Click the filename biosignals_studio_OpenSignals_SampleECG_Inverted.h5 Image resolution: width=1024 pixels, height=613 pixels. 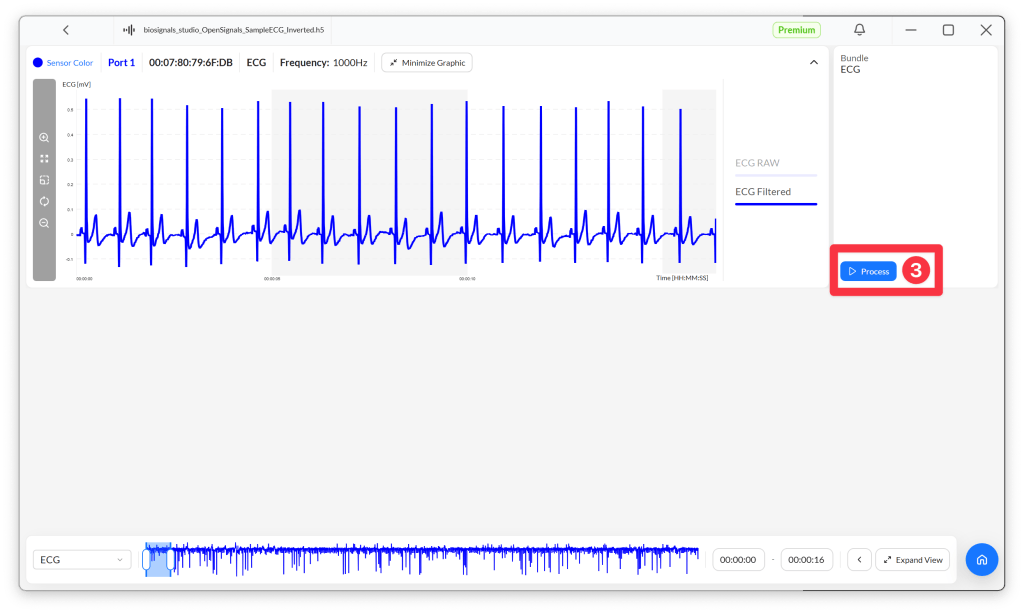click(x=234, y=30)
